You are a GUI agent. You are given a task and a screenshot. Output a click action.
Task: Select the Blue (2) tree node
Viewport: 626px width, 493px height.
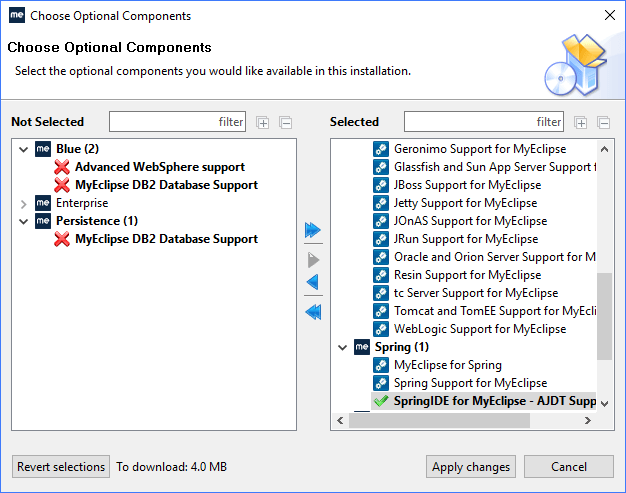(77, 149)
